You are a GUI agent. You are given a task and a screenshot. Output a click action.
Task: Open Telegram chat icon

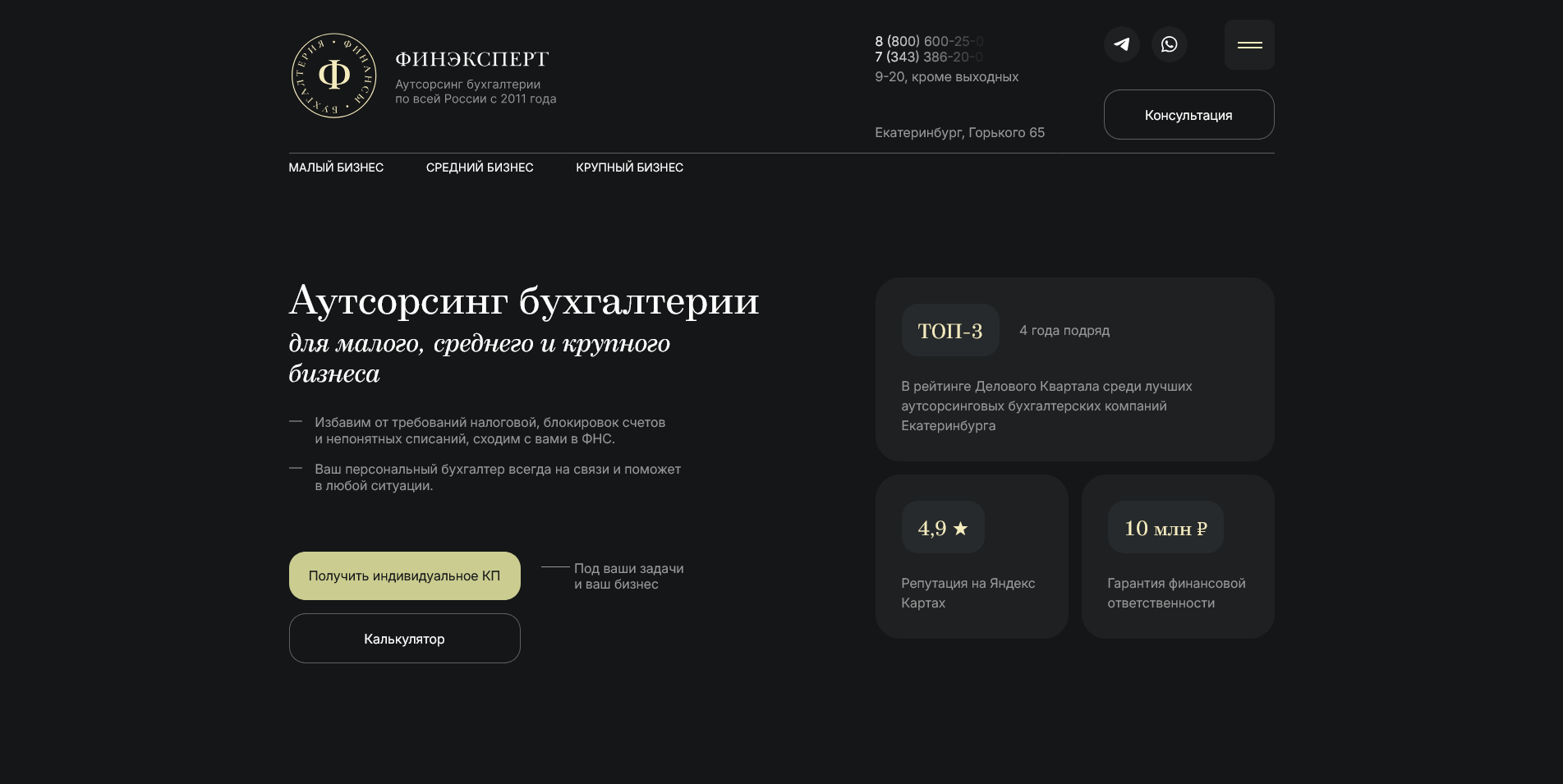(x=1121, y=44)
